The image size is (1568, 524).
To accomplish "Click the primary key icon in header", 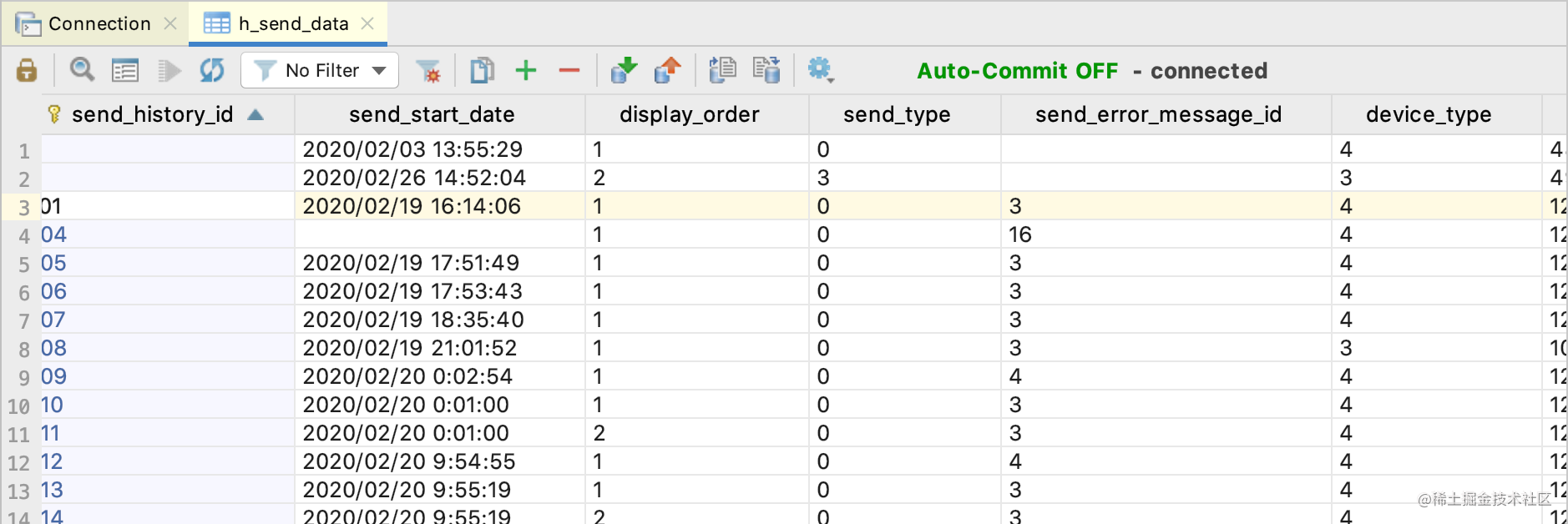I will tap(54, 113).
